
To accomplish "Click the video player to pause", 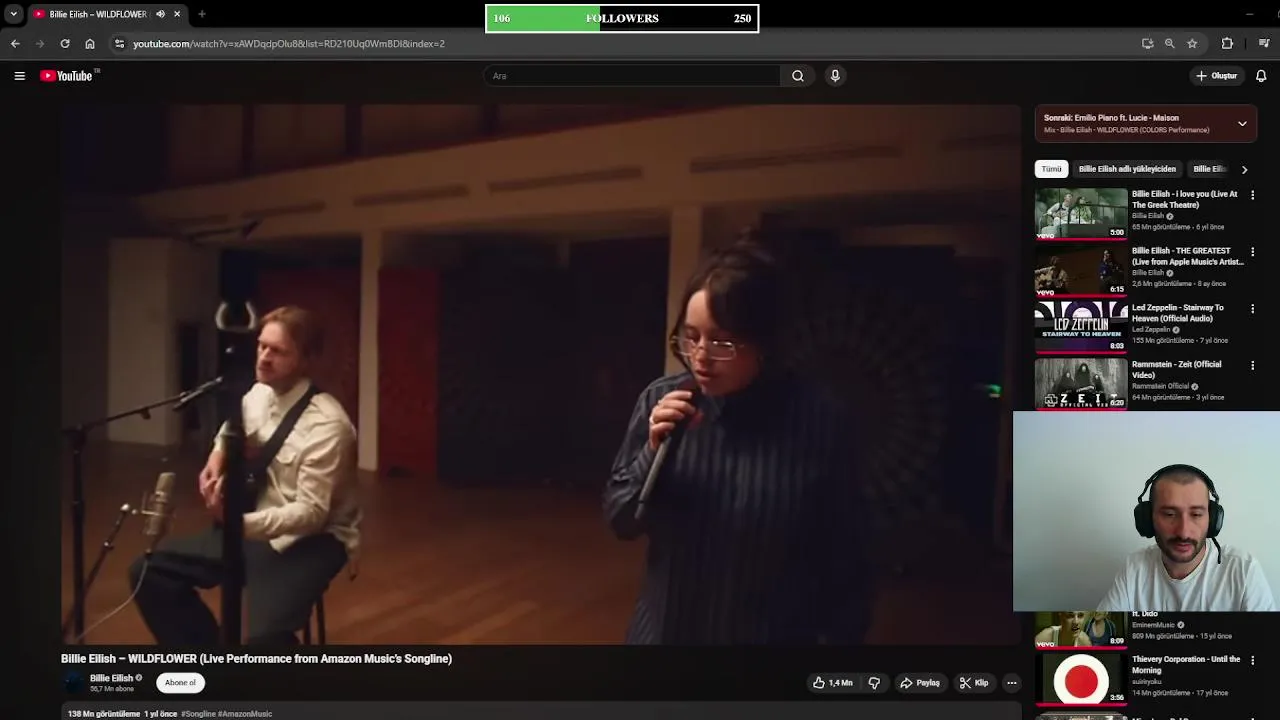I will tap(541, 374).
